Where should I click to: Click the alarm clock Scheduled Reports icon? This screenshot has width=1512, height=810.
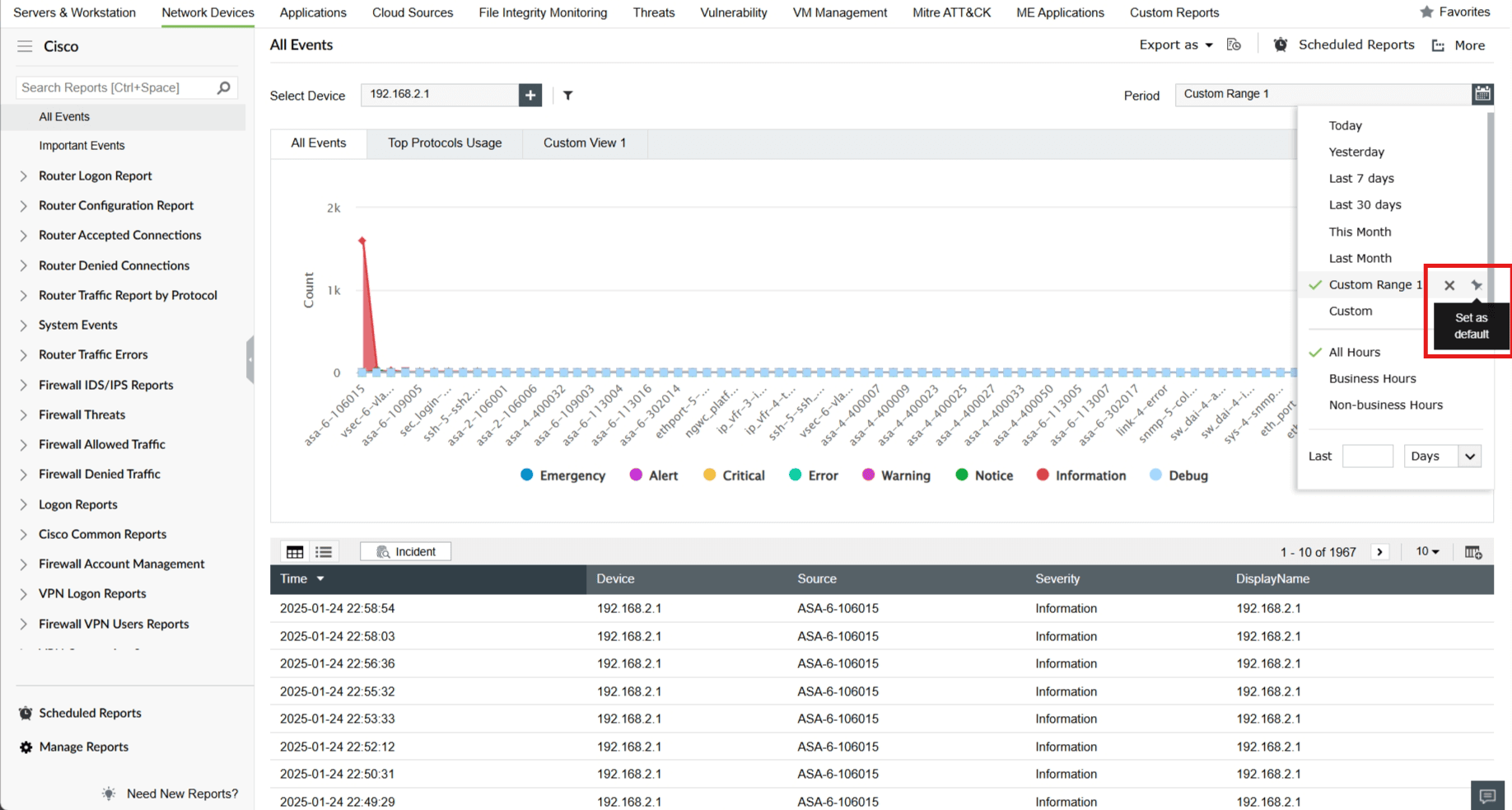tap(1281, 45)
